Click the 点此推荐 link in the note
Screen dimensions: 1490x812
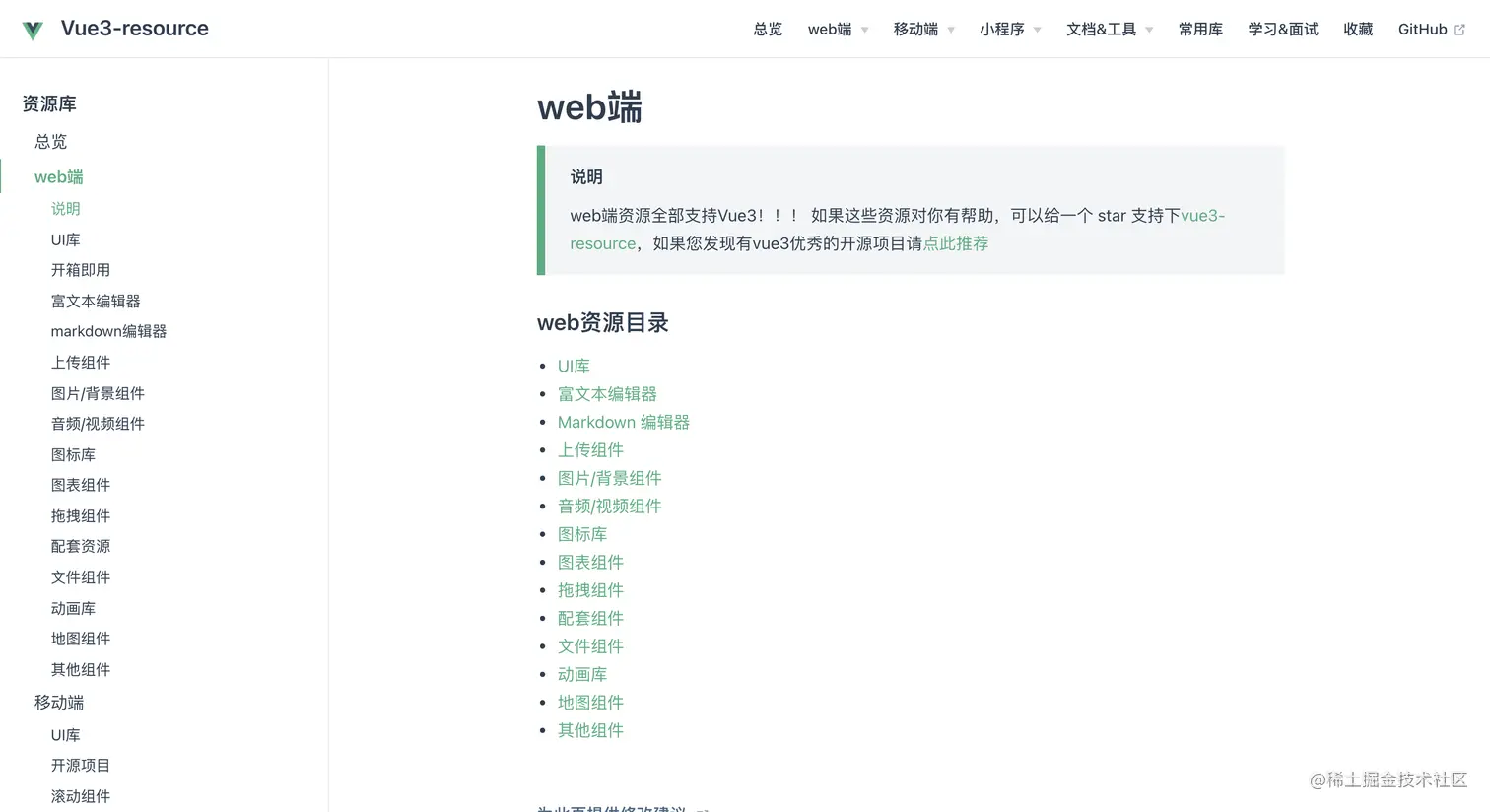[x=956, y=243]
